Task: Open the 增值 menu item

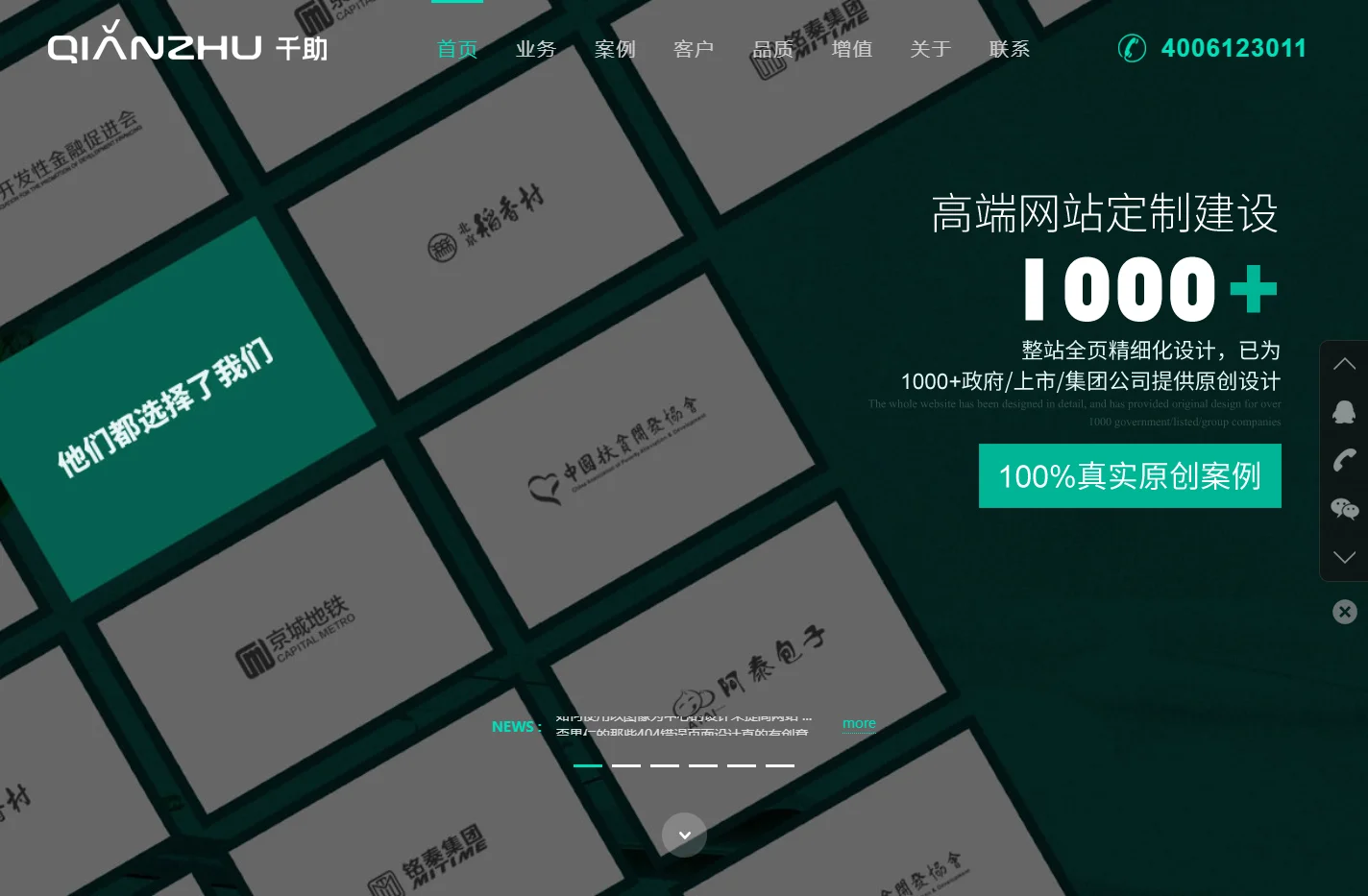Action: click(x=852, y=49)
